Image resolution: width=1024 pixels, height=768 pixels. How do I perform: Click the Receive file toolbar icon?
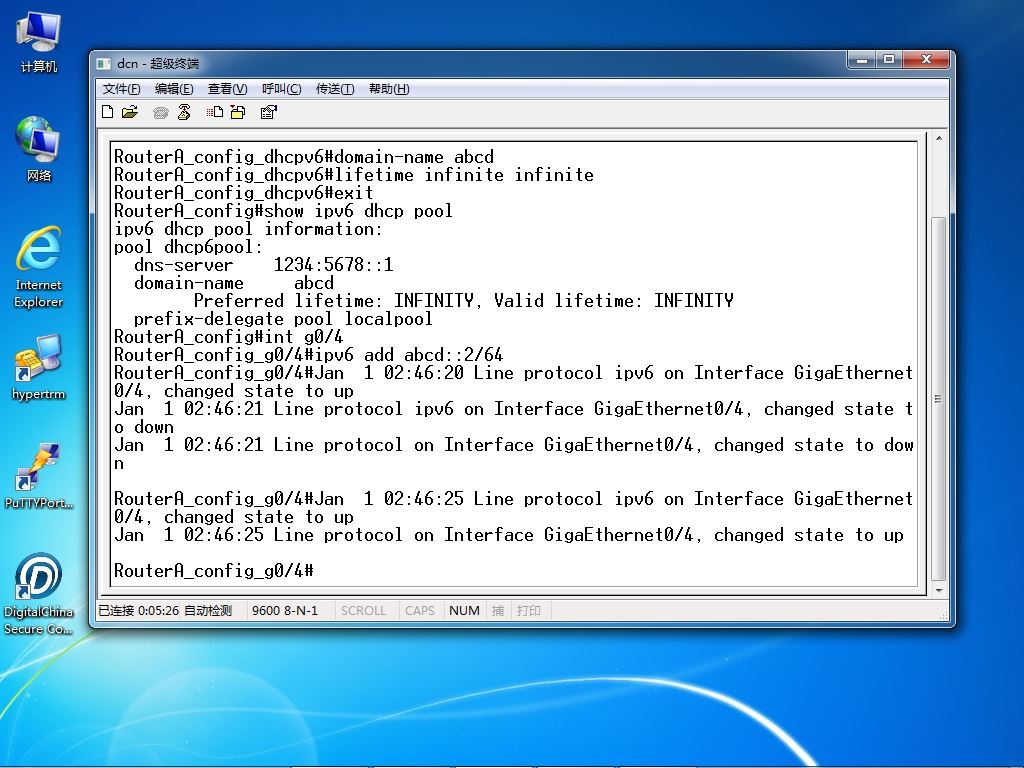pyautogui.click(x=238, y=112)
